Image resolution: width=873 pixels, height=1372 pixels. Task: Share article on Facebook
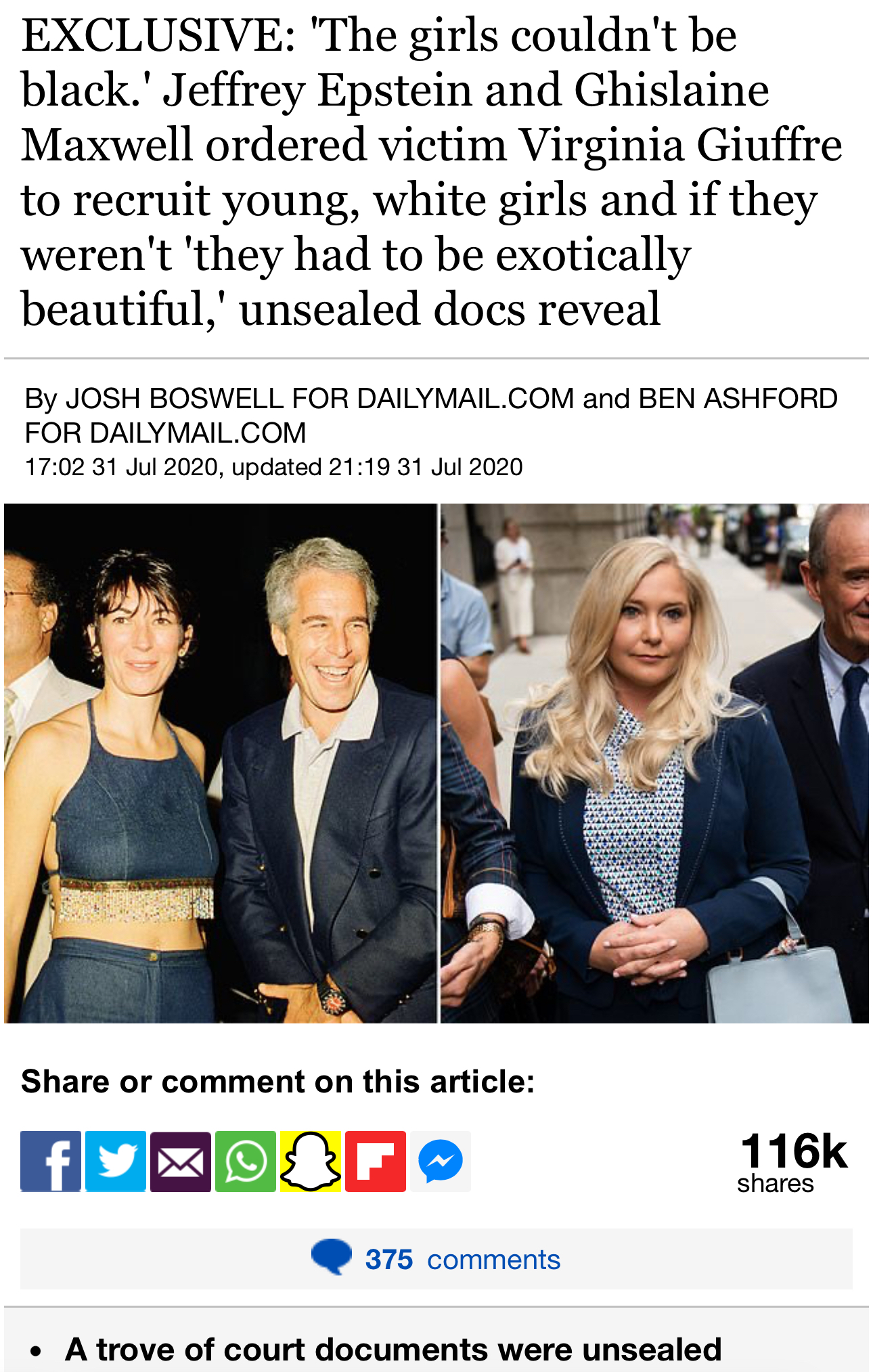pos(51,1161)
